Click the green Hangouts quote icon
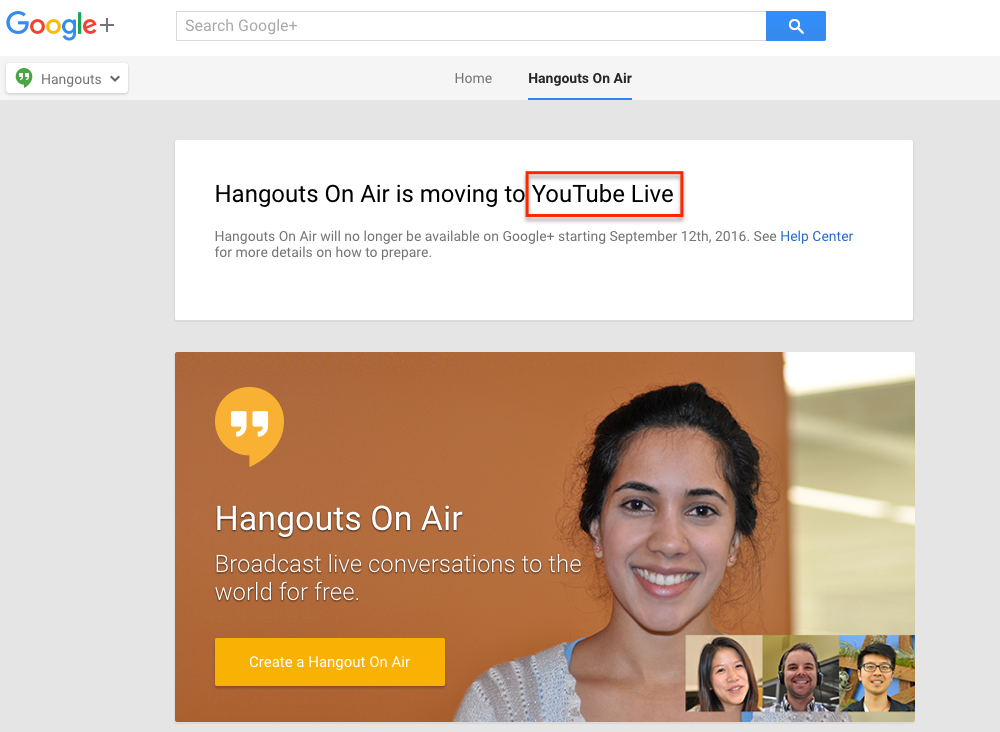1000x732 pixels. [x=24, y=78]
